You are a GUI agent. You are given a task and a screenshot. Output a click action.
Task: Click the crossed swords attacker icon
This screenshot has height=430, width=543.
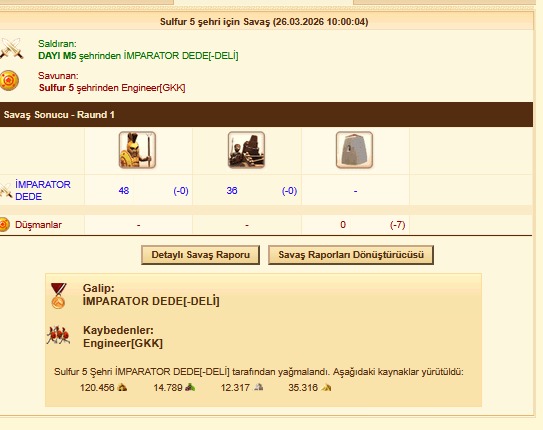coord(11,48)
